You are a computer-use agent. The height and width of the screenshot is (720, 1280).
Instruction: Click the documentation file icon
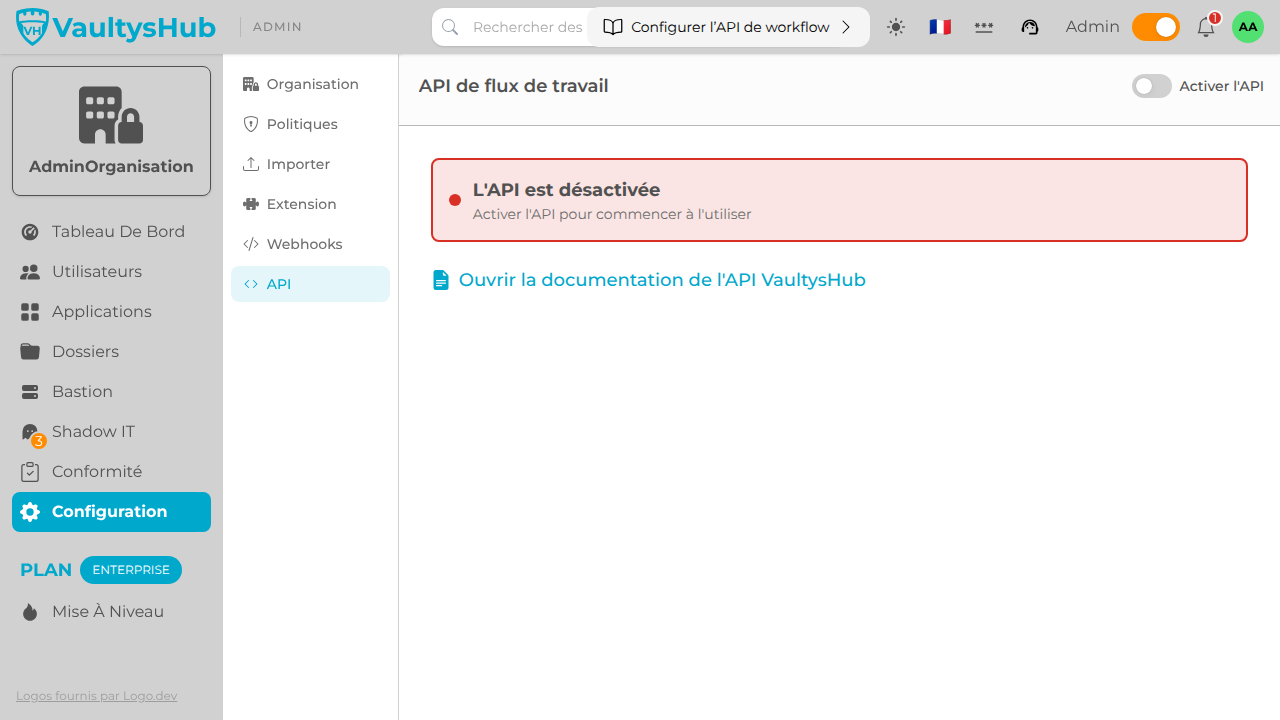(x=440, y=280)
